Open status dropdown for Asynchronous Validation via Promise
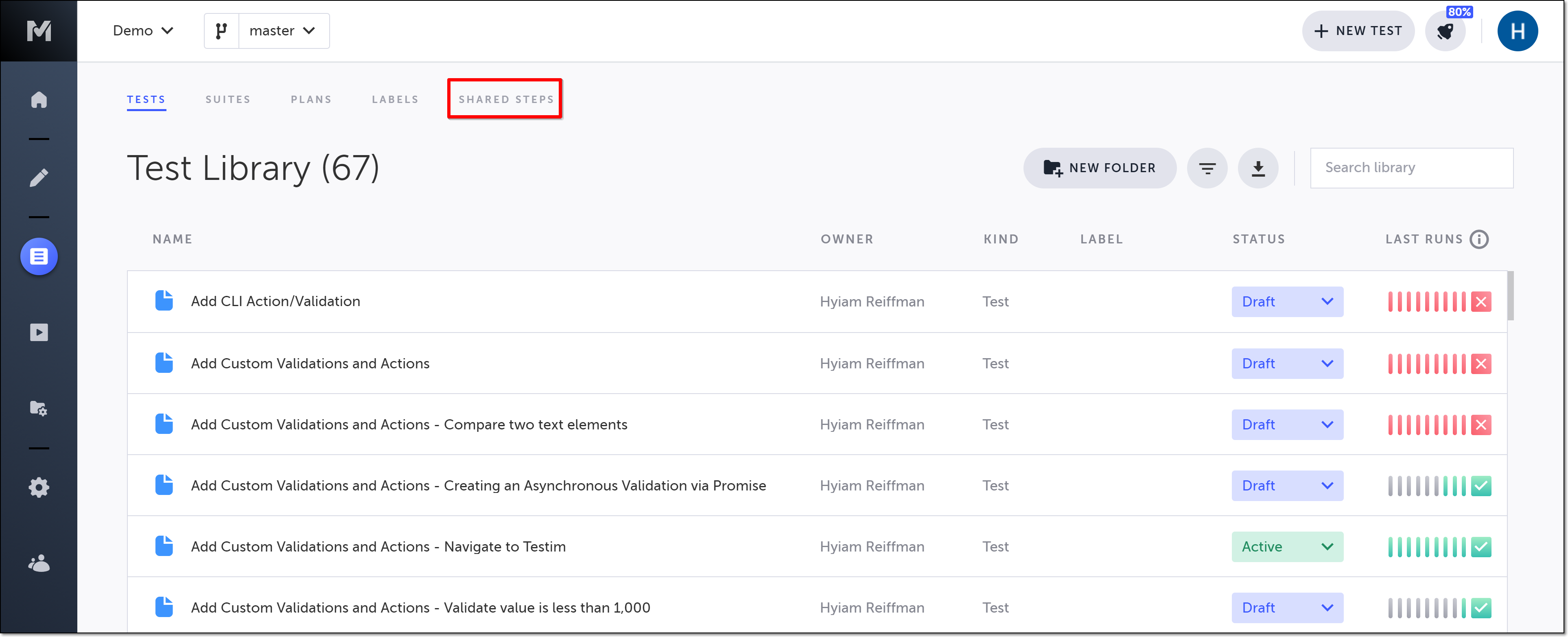Viewport: 1568px width, 637px height. pyautogui.click(x=1287, y=486)
